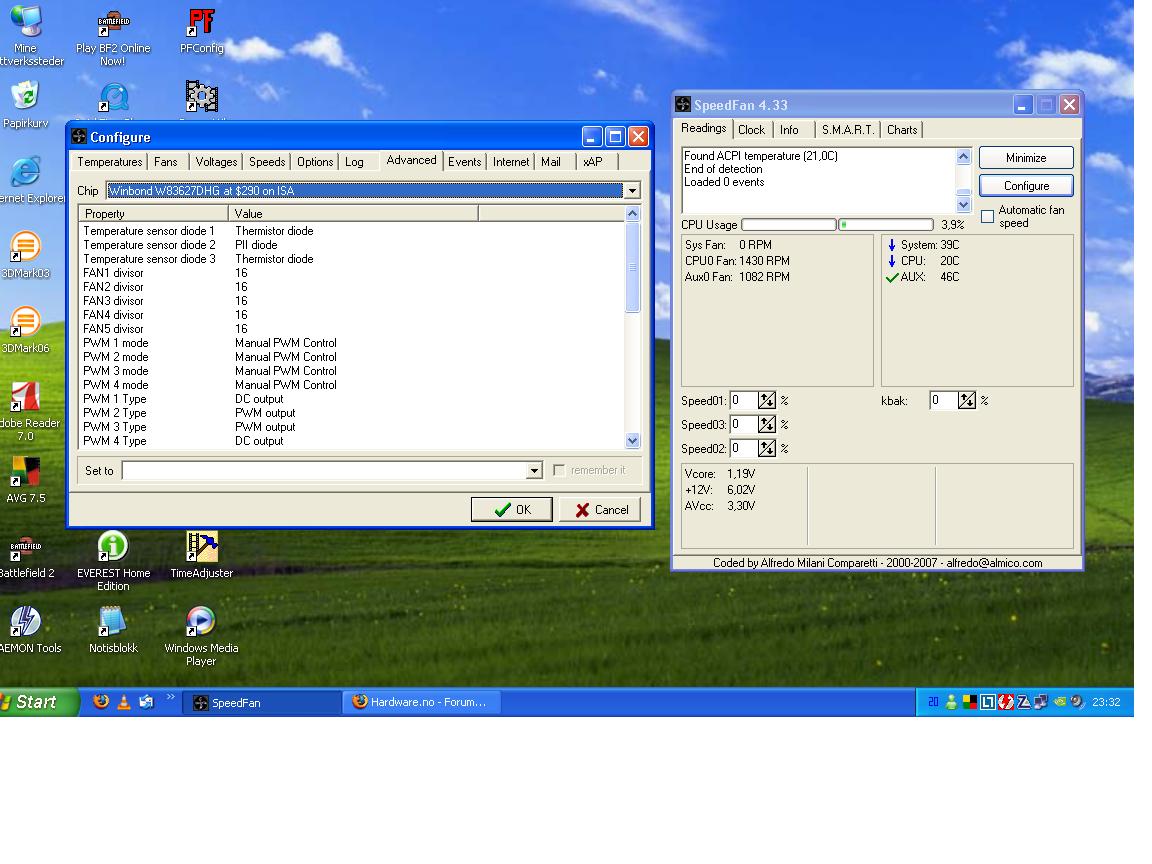Switch to the Voltages tab
1152x864 pixels.
point(216,162)
